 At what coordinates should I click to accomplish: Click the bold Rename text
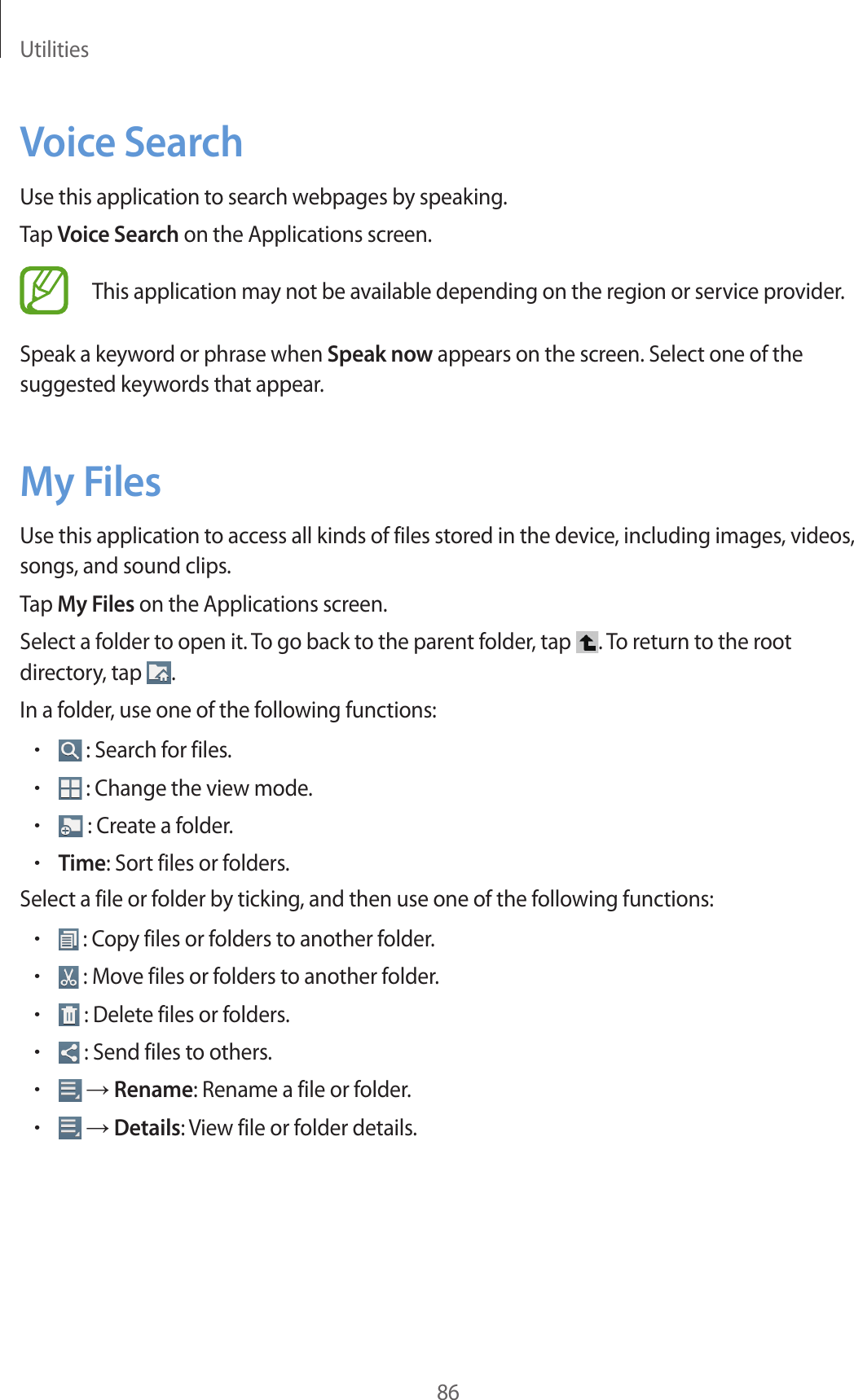[153, 1090]
